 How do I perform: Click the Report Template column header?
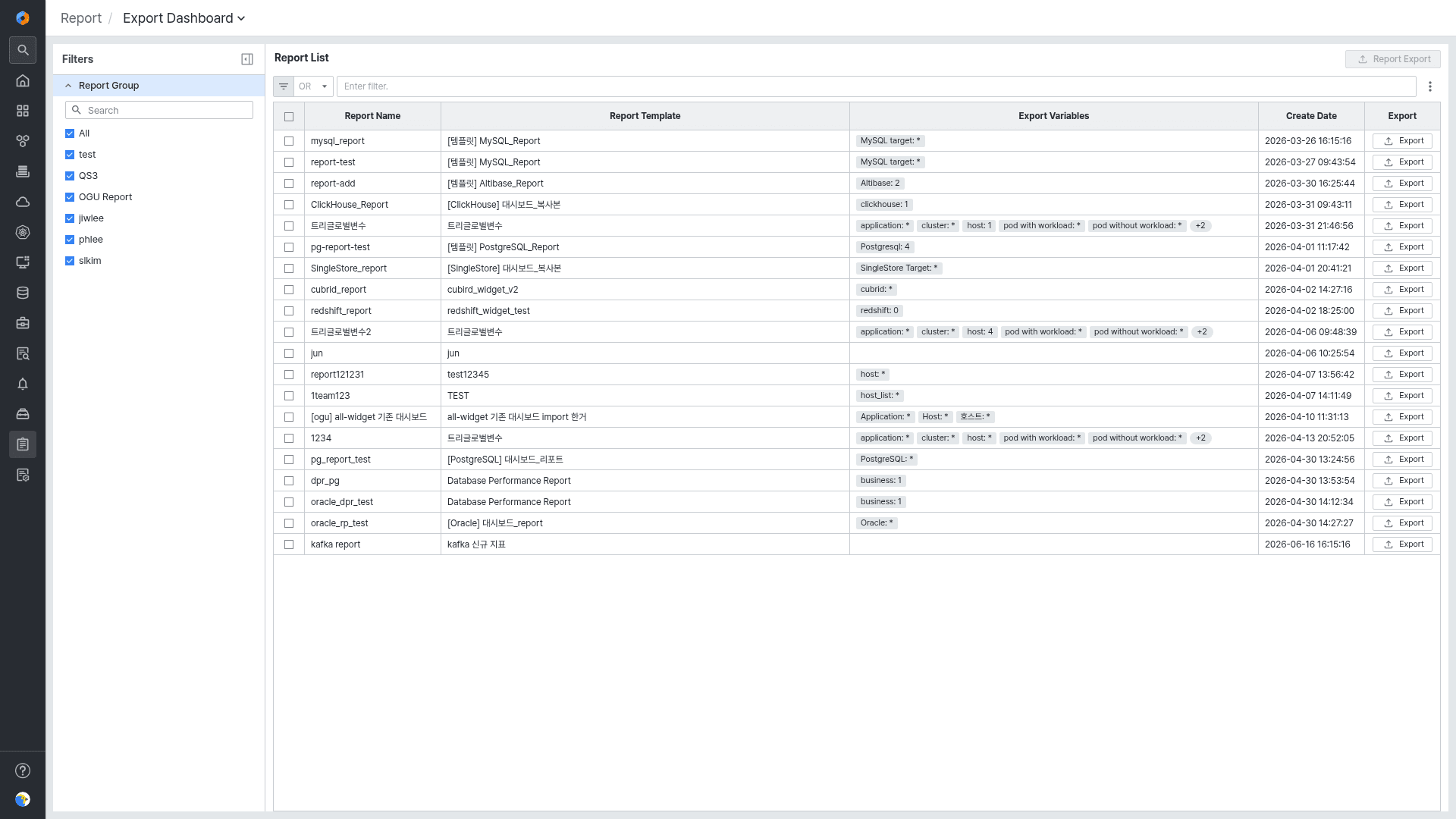pos(645,116)
